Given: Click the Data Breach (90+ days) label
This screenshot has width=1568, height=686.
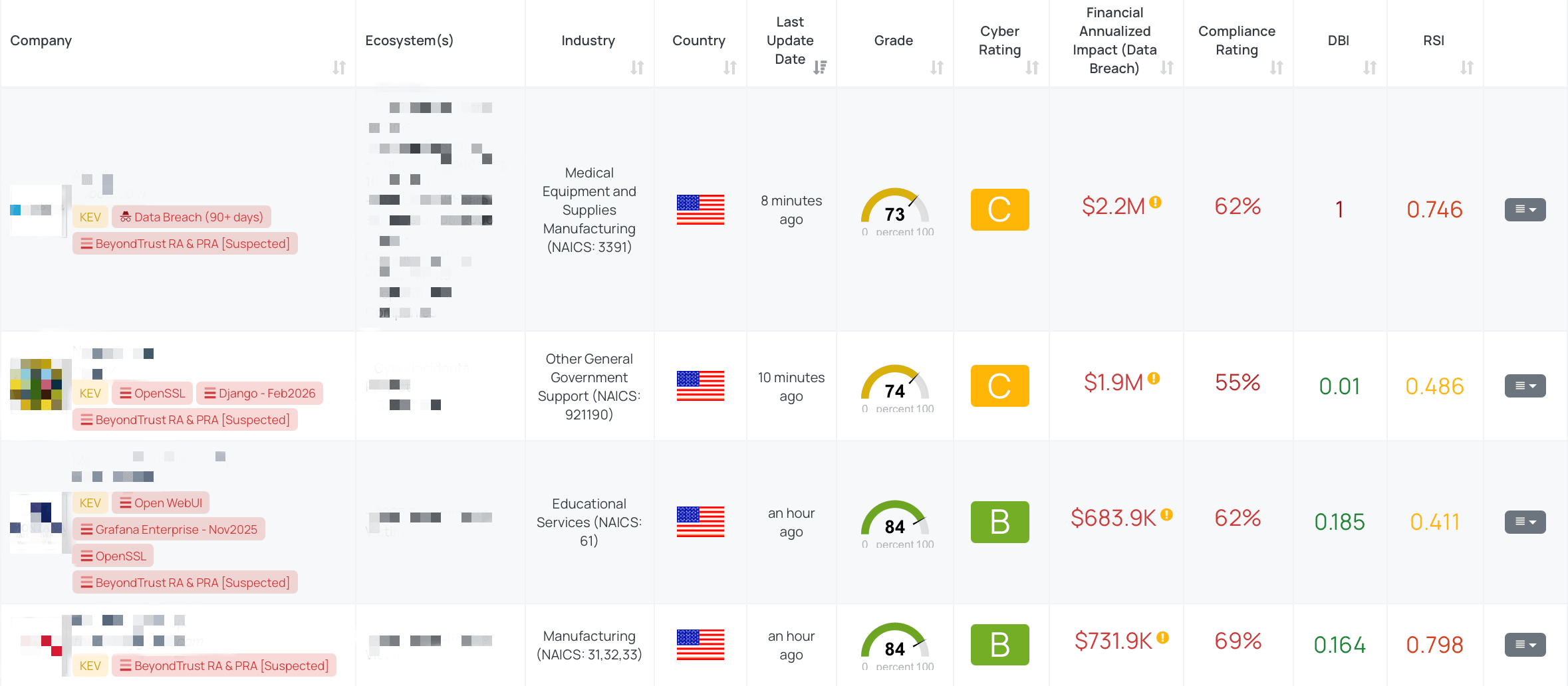Looking at the screenshot, I should click(x=192, y=217).
